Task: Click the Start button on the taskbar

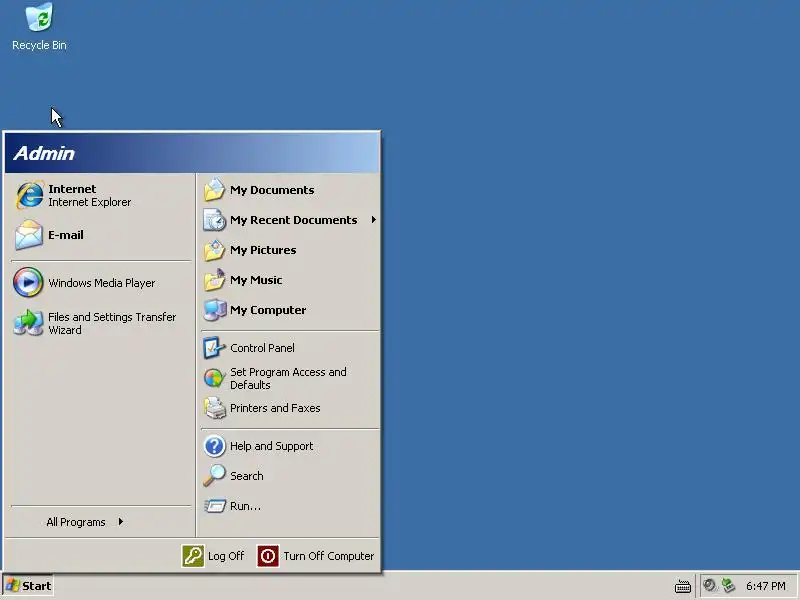Action: (x=28, y=586)
